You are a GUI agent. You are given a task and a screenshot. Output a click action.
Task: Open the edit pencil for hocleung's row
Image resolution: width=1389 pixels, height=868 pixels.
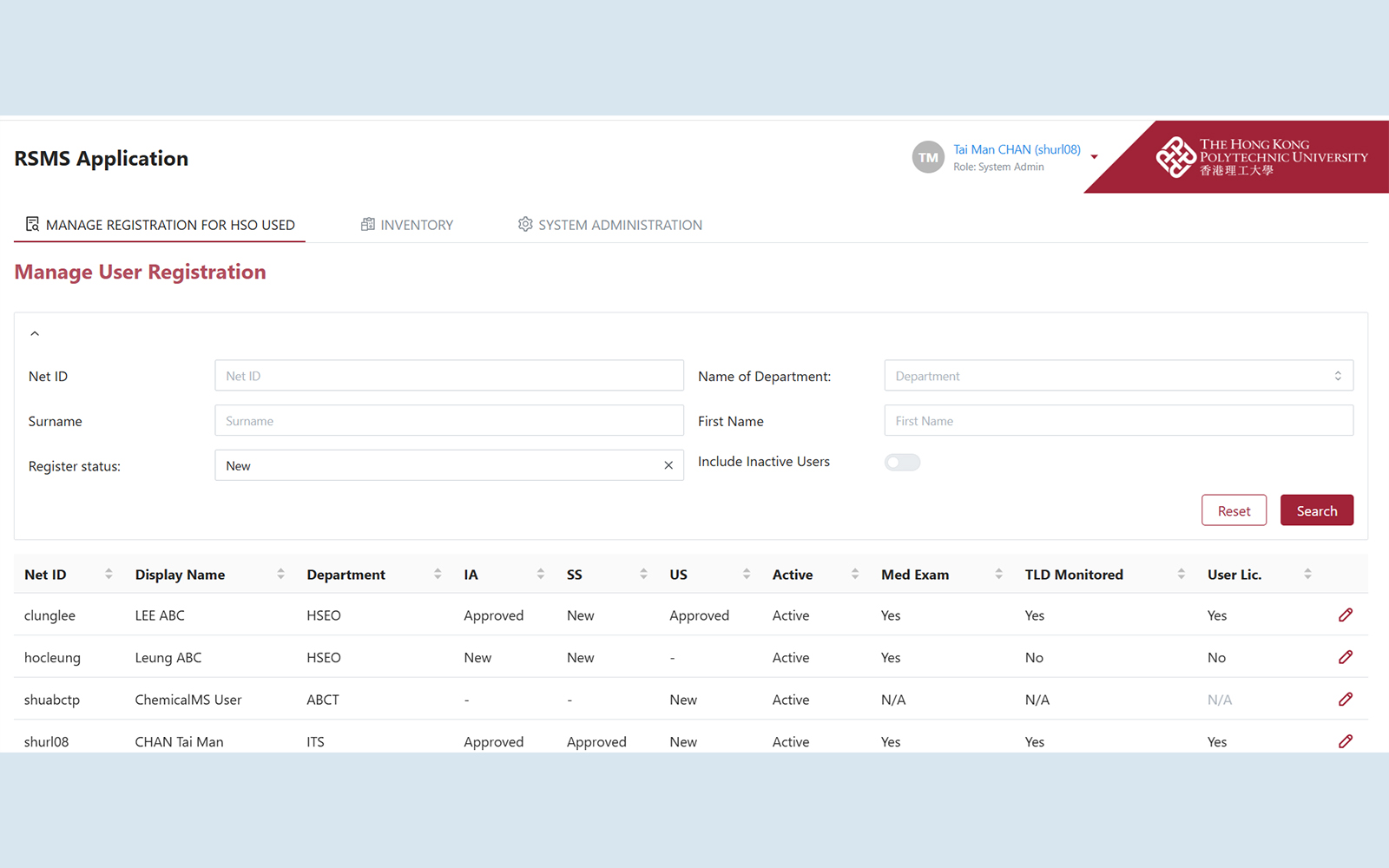pyautogui.click(x=1346, y=657)
